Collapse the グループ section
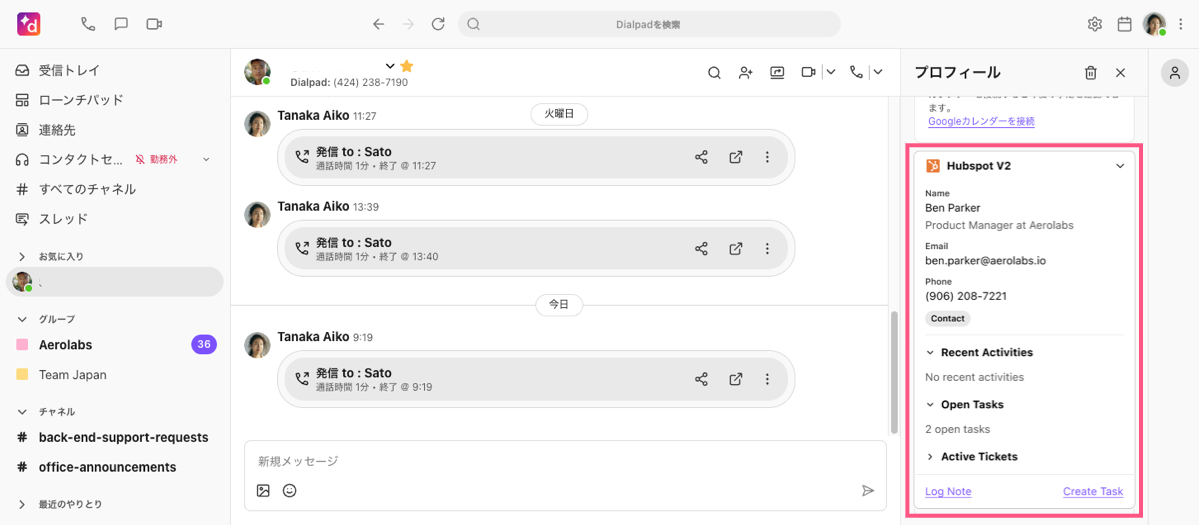1200x525 pixels. click(x=22, y=319)
